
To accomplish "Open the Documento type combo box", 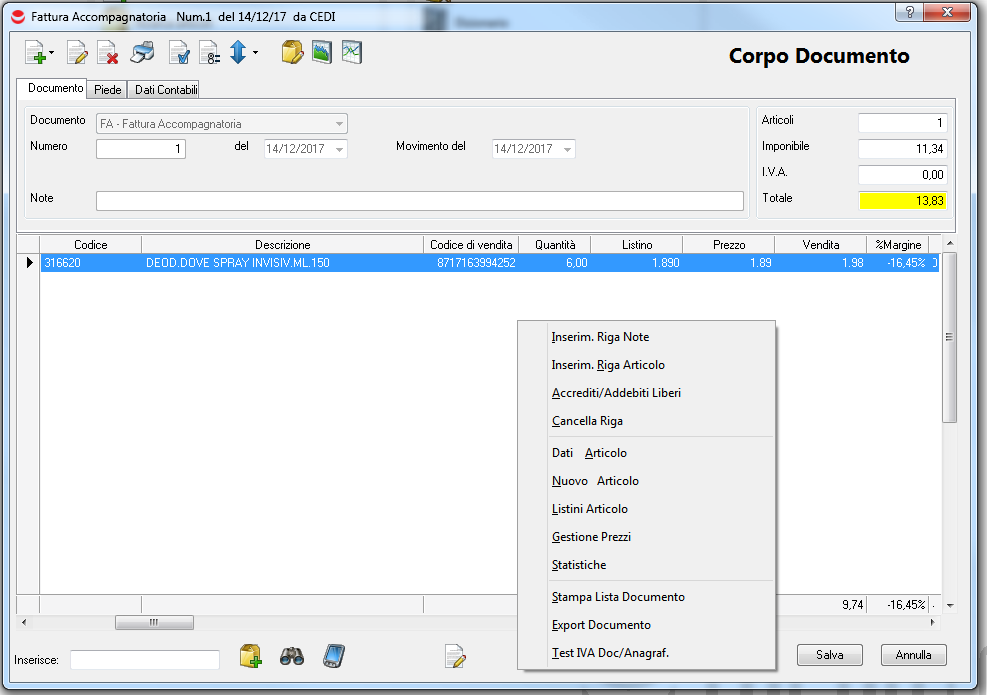I will click(340, 125).
